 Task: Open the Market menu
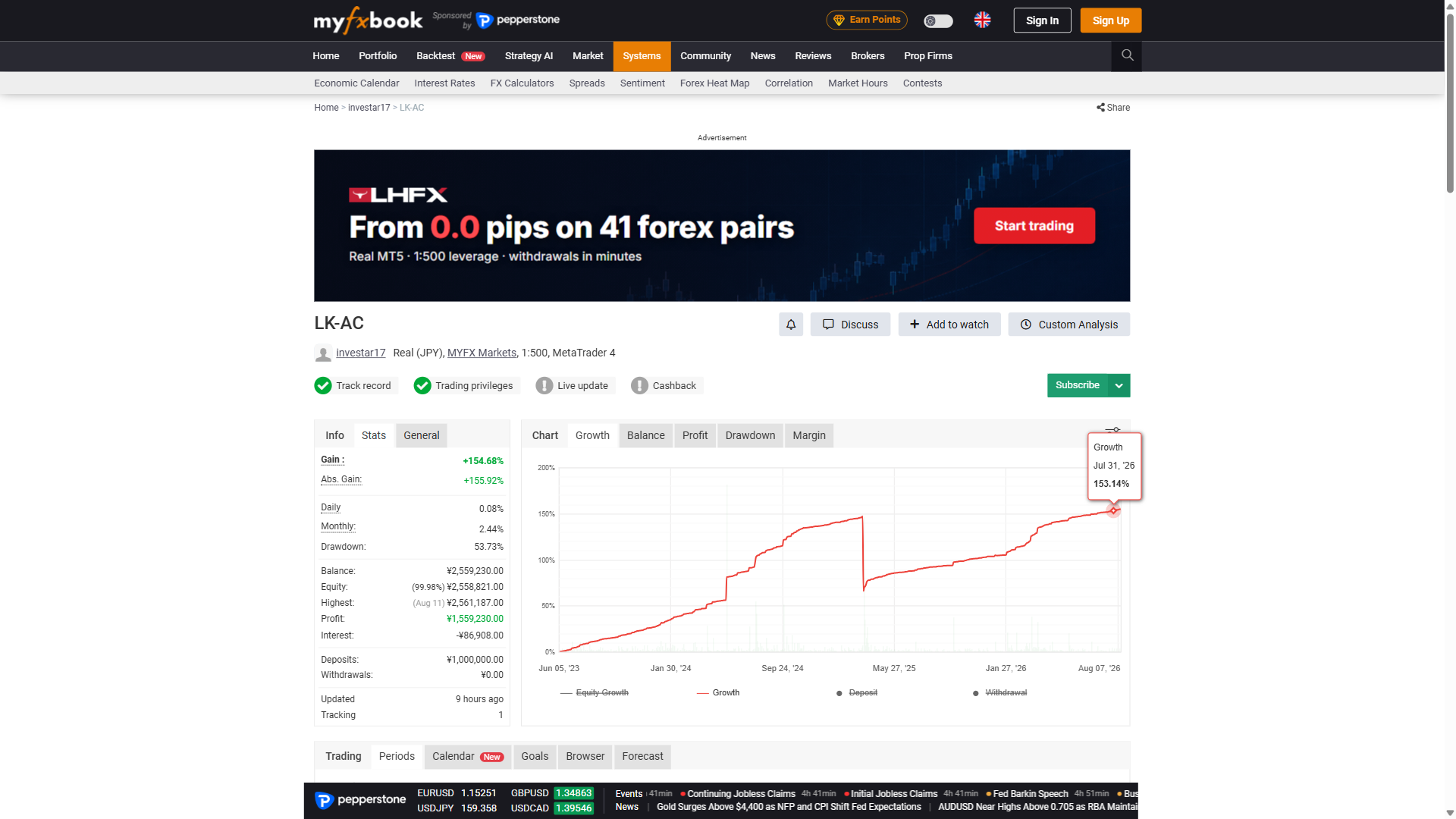pos(588,56)
